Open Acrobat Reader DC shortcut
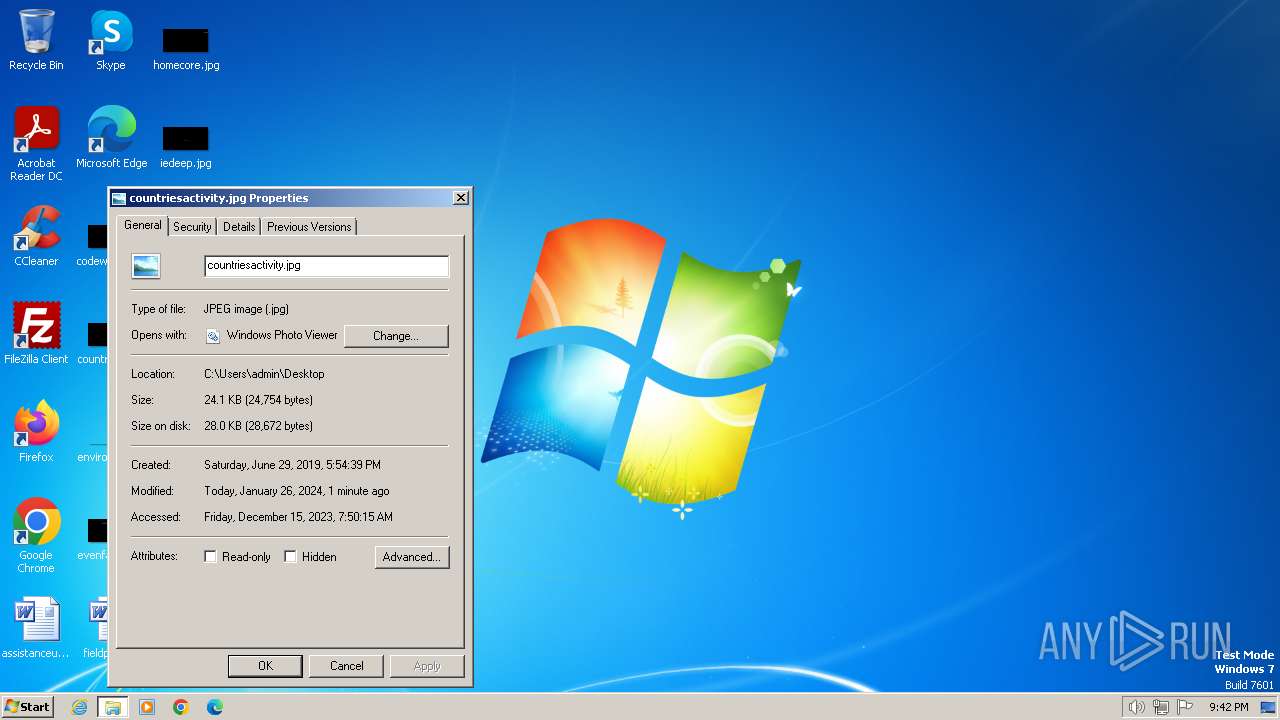1280x720 pixels. click(36, 143)
